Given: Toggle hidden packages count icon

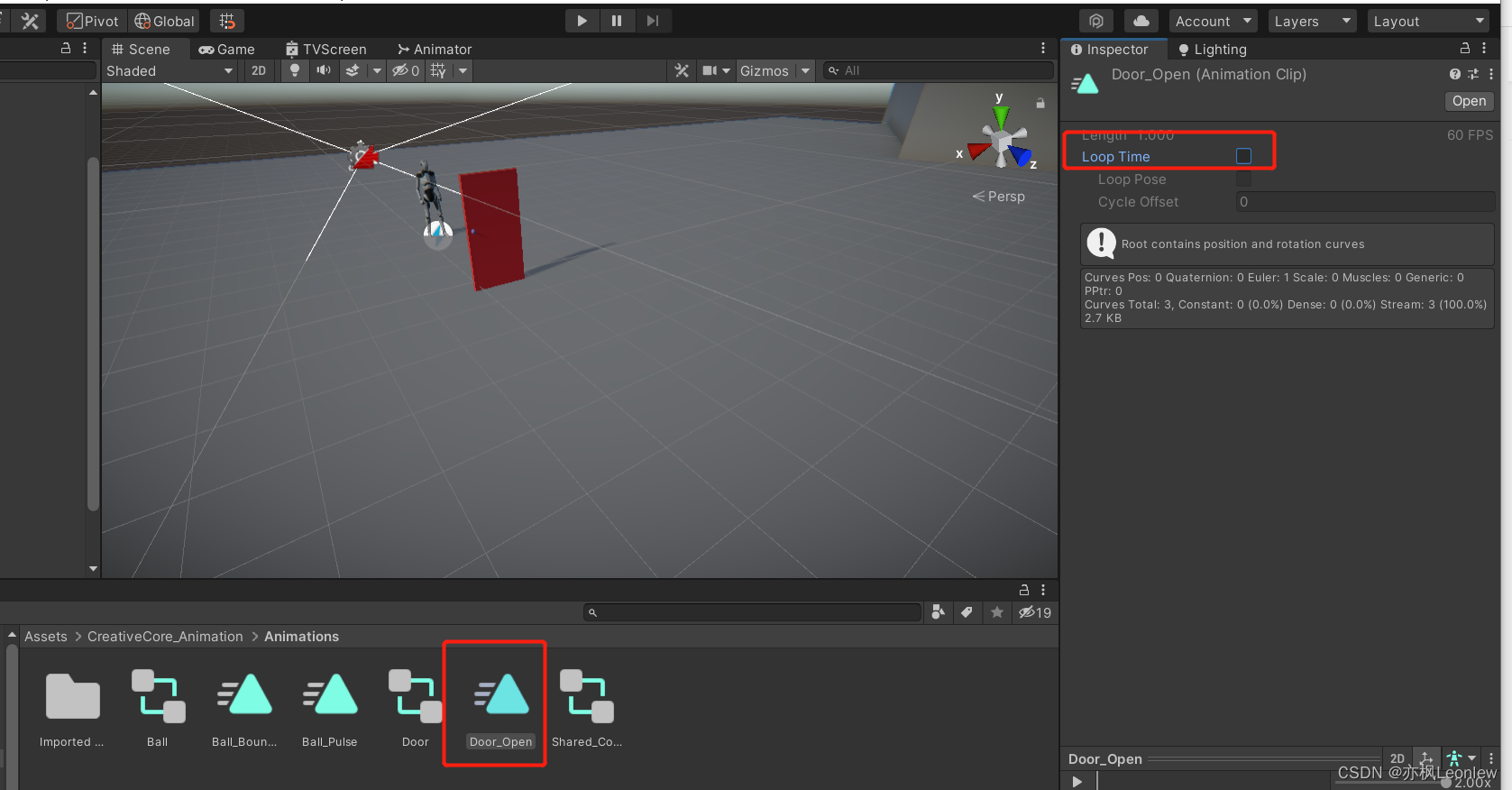Looking at the screenshot, I should (1035, 612).
